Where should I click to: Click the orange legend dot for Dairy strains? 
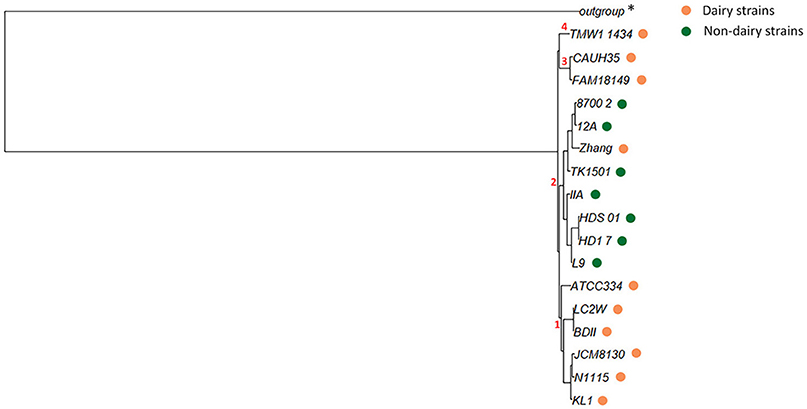[686, 11]
